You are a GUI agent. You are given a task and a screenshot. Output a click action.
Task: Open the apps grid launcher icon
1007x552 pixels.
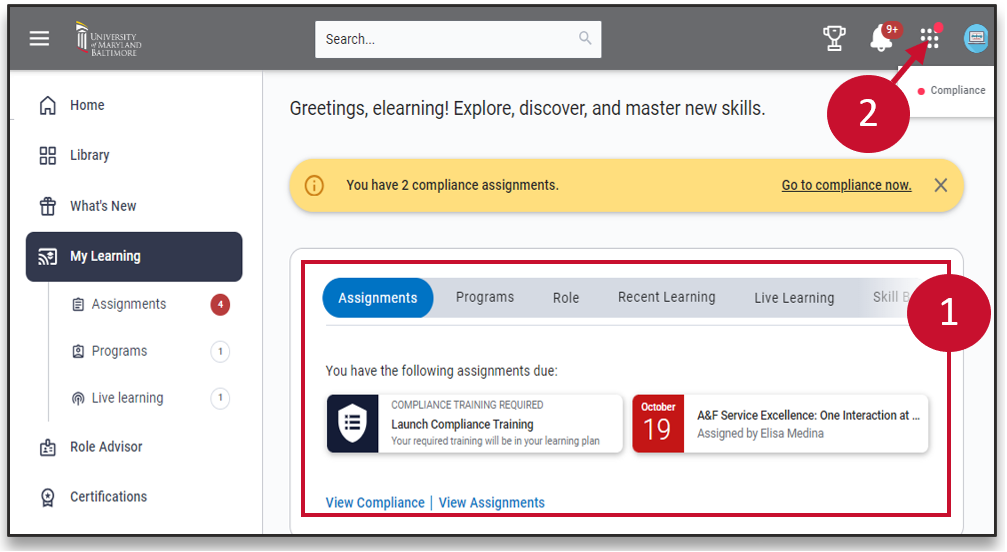930,39
